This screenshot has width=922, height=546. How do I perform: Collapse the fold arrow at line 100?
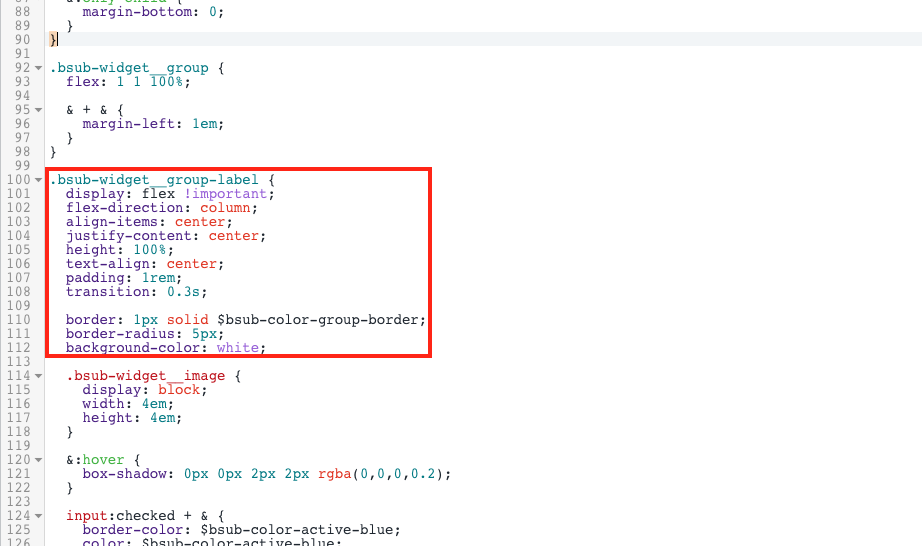[x=39, y=180]
